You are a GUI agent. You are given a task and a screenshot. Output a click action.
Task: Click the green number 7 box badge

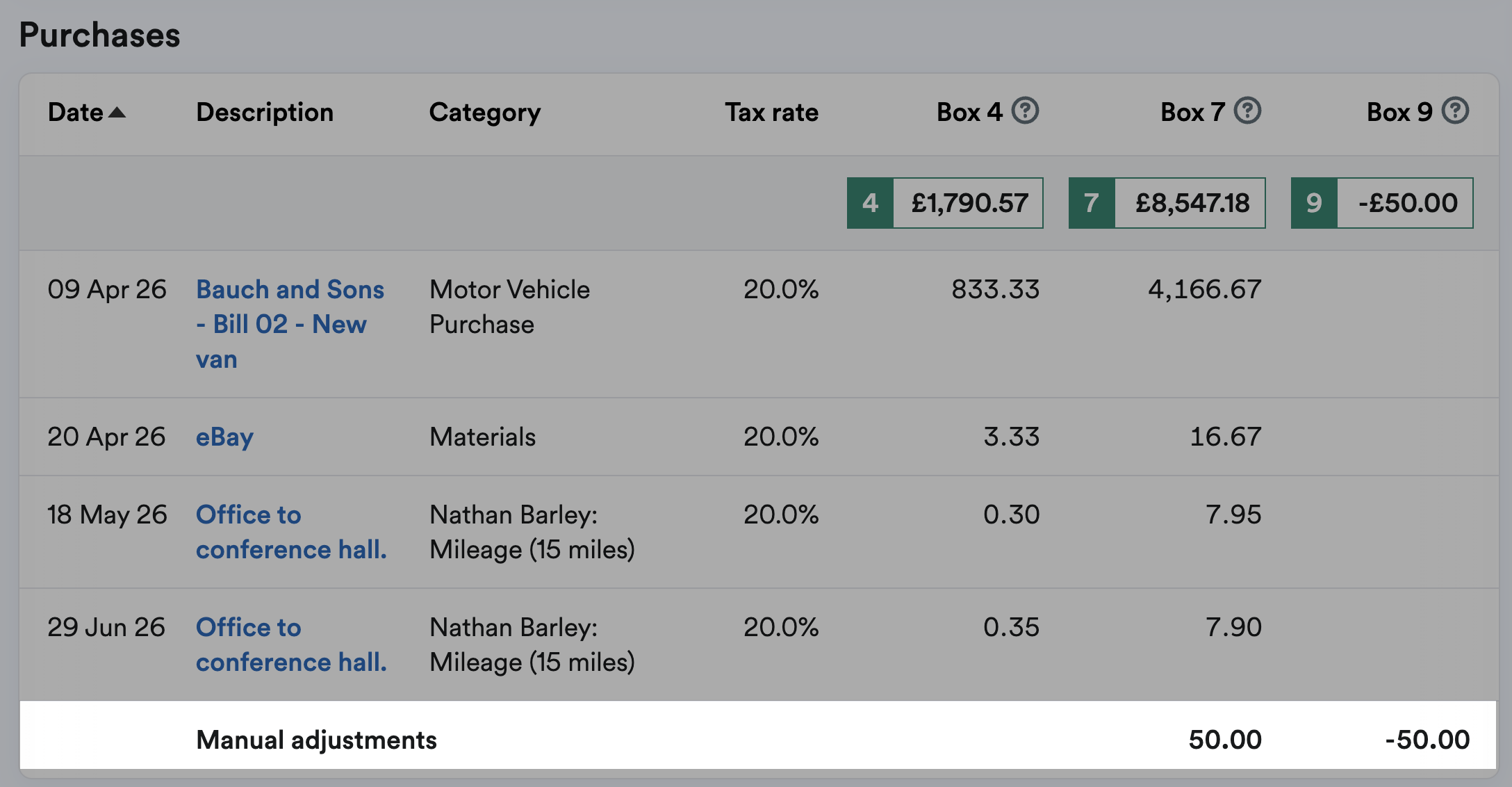coord(1092,203)
